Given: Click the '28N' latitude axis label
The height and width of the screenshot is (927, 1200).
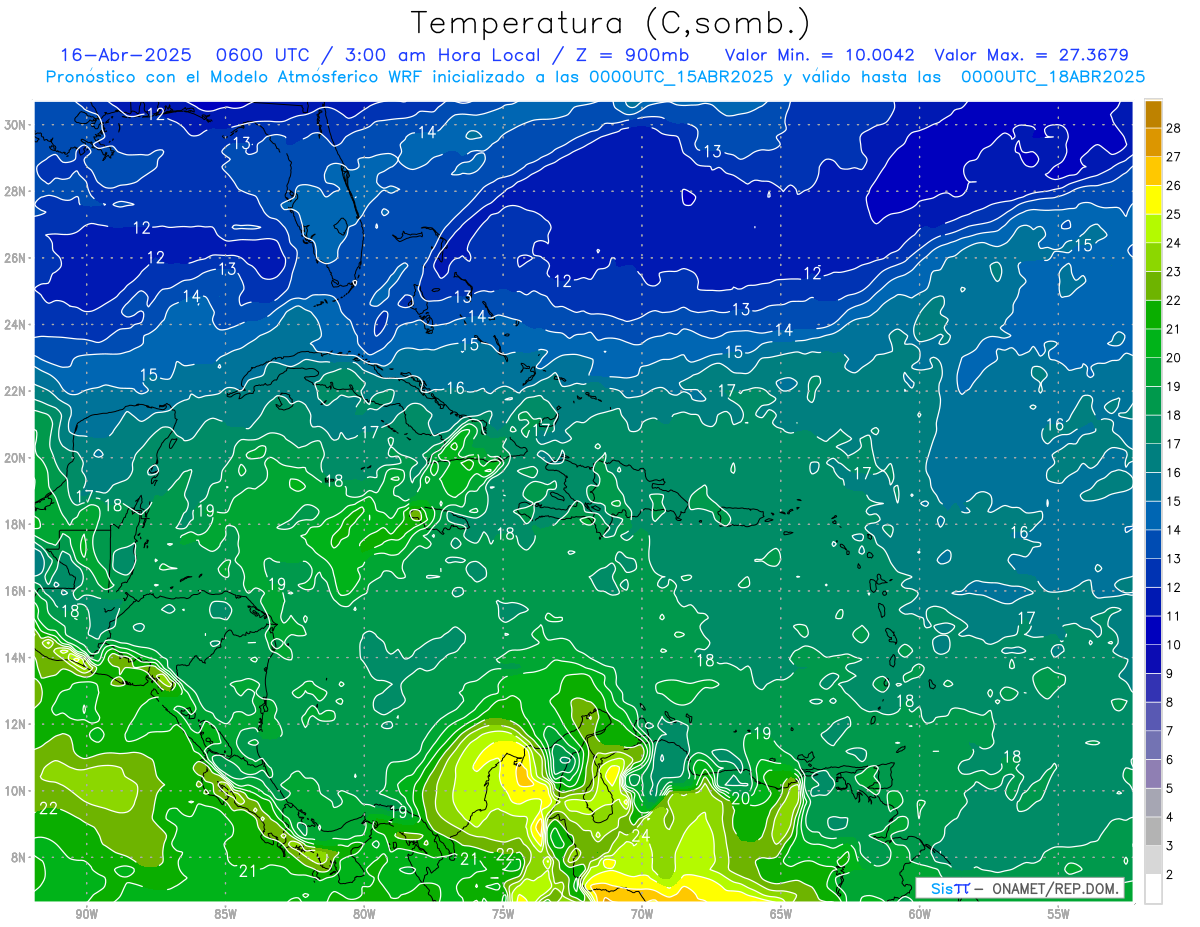Looking at the screenshot, I should [15, 191].
